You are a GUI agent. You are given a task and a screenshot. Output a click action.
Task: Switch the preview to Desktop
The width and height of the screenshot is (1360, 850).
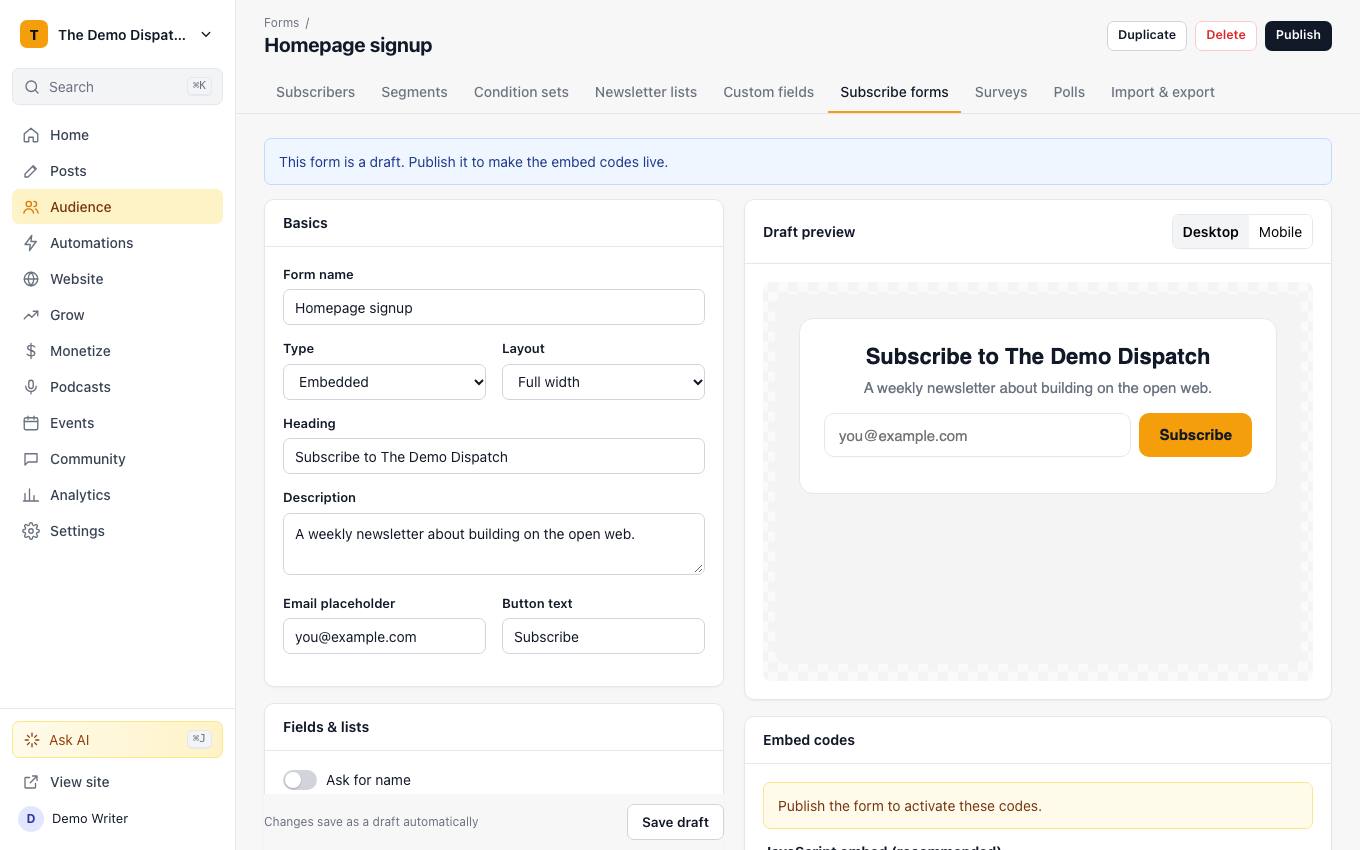coord(1210,232)
